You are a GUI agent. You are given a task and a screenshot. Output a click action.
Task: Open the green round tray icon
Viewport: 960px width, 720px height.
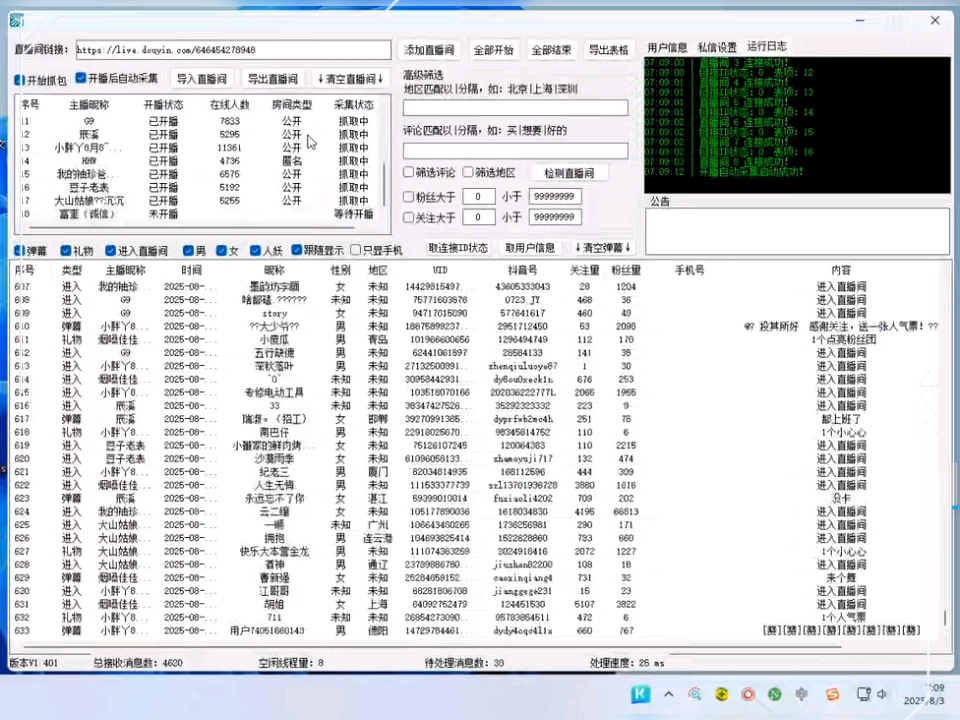click(x=775, y=694)
